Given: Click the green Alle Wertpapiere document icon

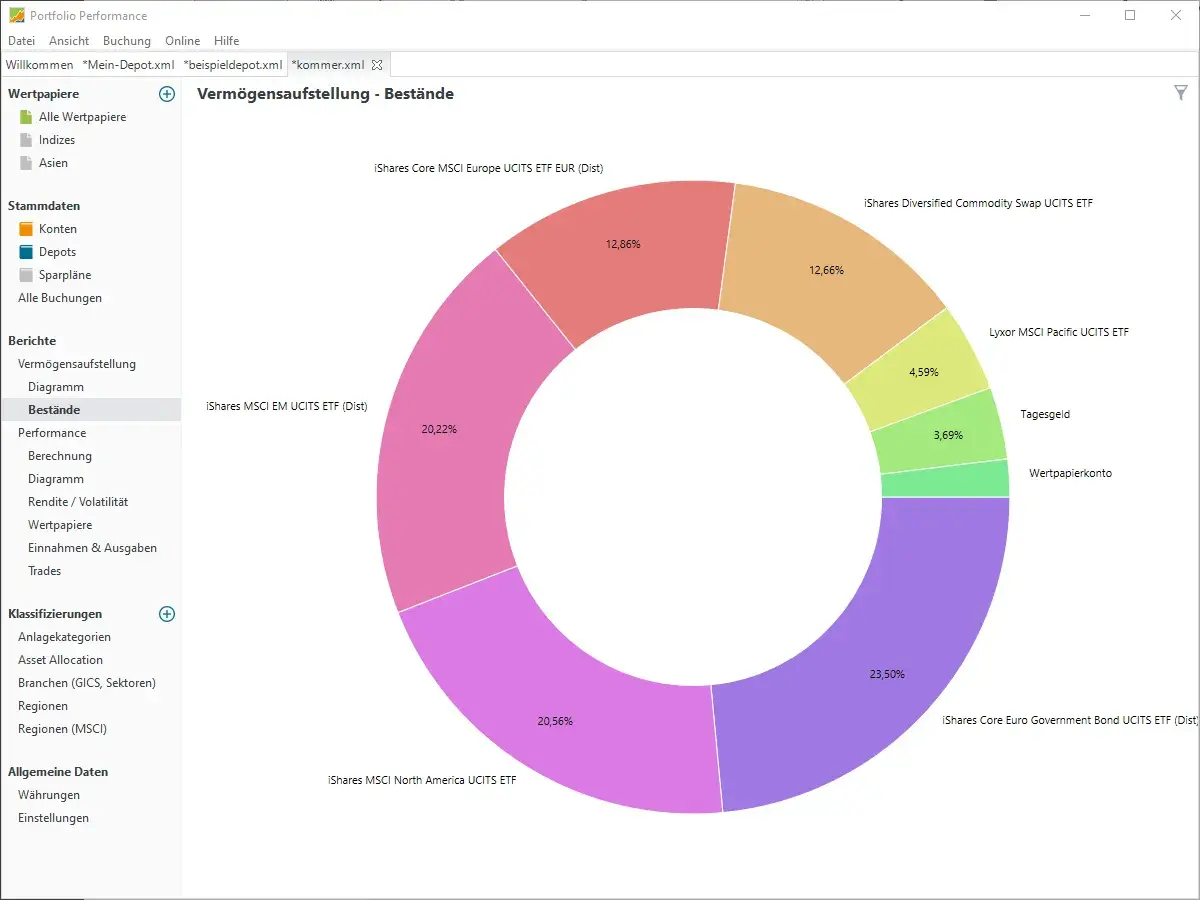Looking at the screenshot, I should [26, 117].
